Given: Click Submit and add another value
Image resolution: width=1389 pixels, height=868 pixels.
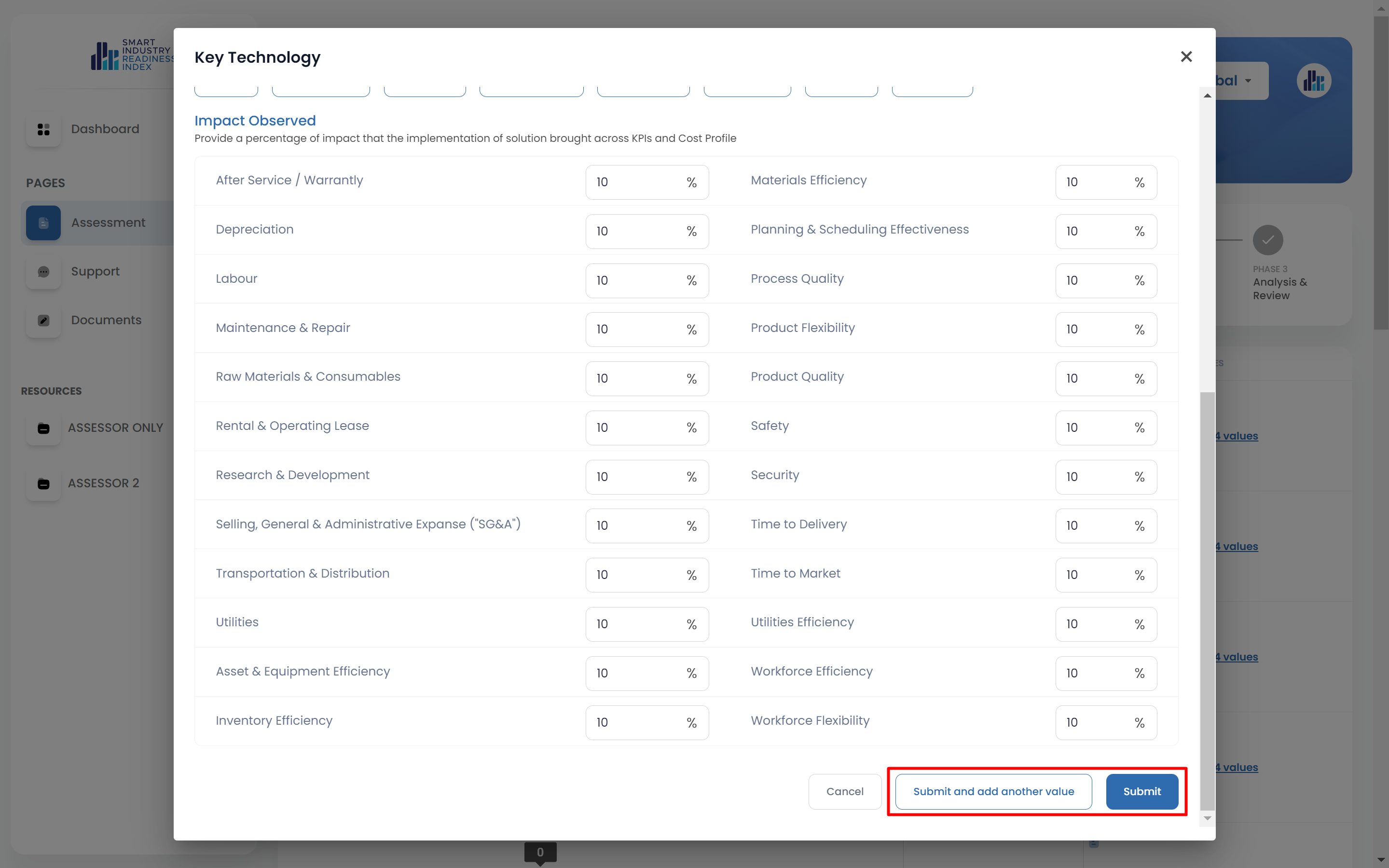Looking at the screenshot, I should tap(993, 791).
